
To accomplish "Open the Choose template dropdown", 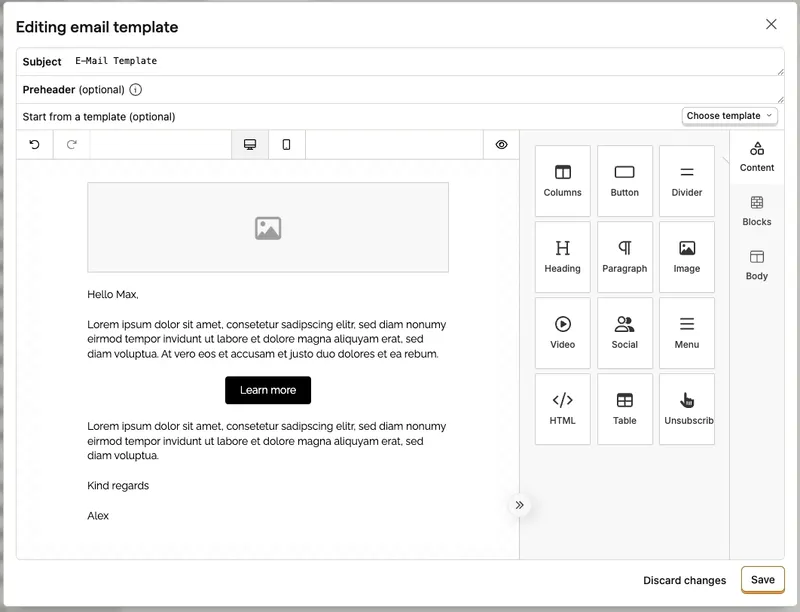I will tap(729, 115).
